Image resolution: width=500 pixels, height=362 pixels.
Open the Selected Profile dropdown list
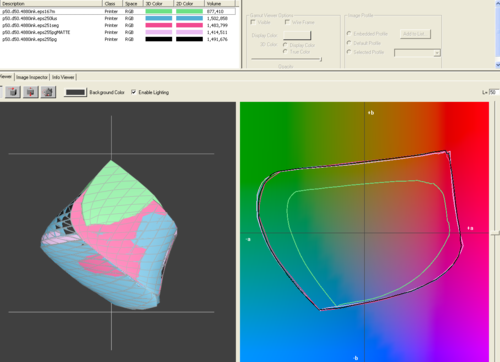(x=437, y=53)
